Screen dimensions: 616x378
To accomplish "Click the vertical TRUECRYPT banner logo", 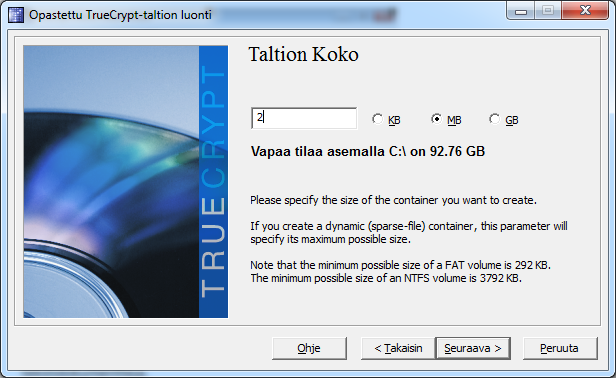I will pos(213,182).
